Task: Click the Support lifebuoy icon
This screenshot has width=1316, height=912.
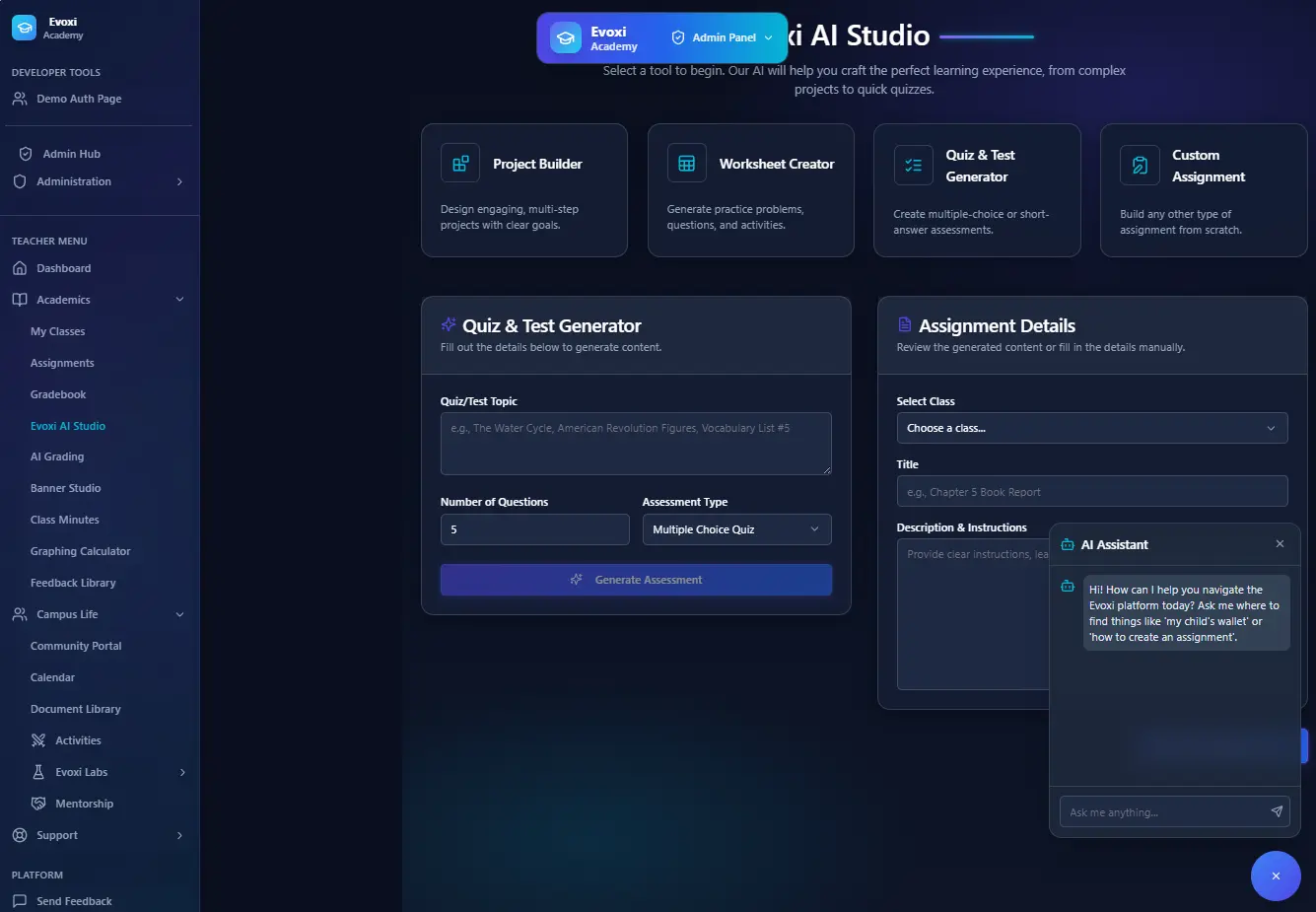Action: (x=20, y=835)
